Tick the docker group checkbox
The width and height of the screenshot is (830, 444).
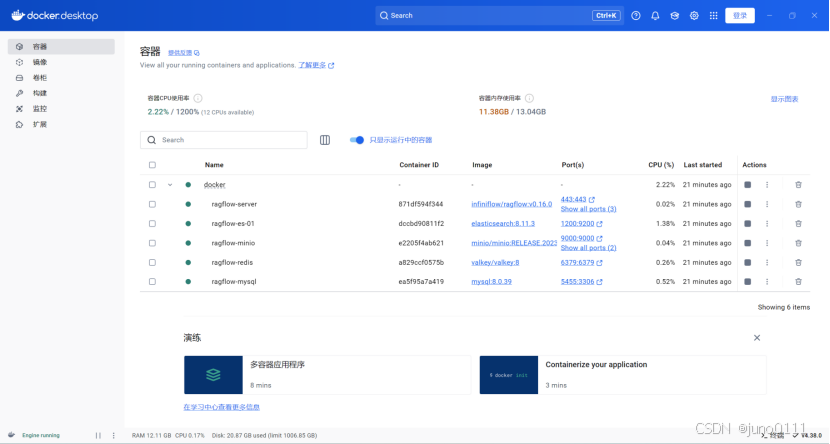click(x=152, y=185)
